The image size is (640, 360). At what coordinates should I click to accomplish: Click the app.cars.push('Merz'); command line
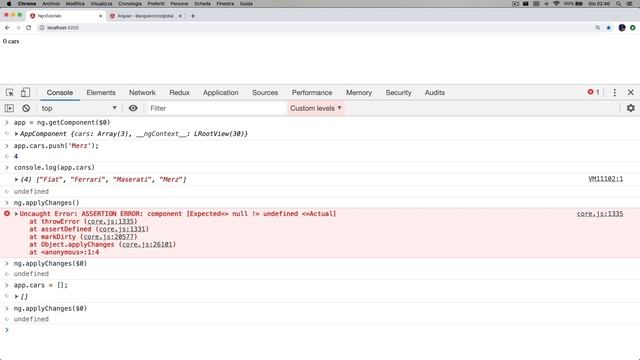pos(56,146)
